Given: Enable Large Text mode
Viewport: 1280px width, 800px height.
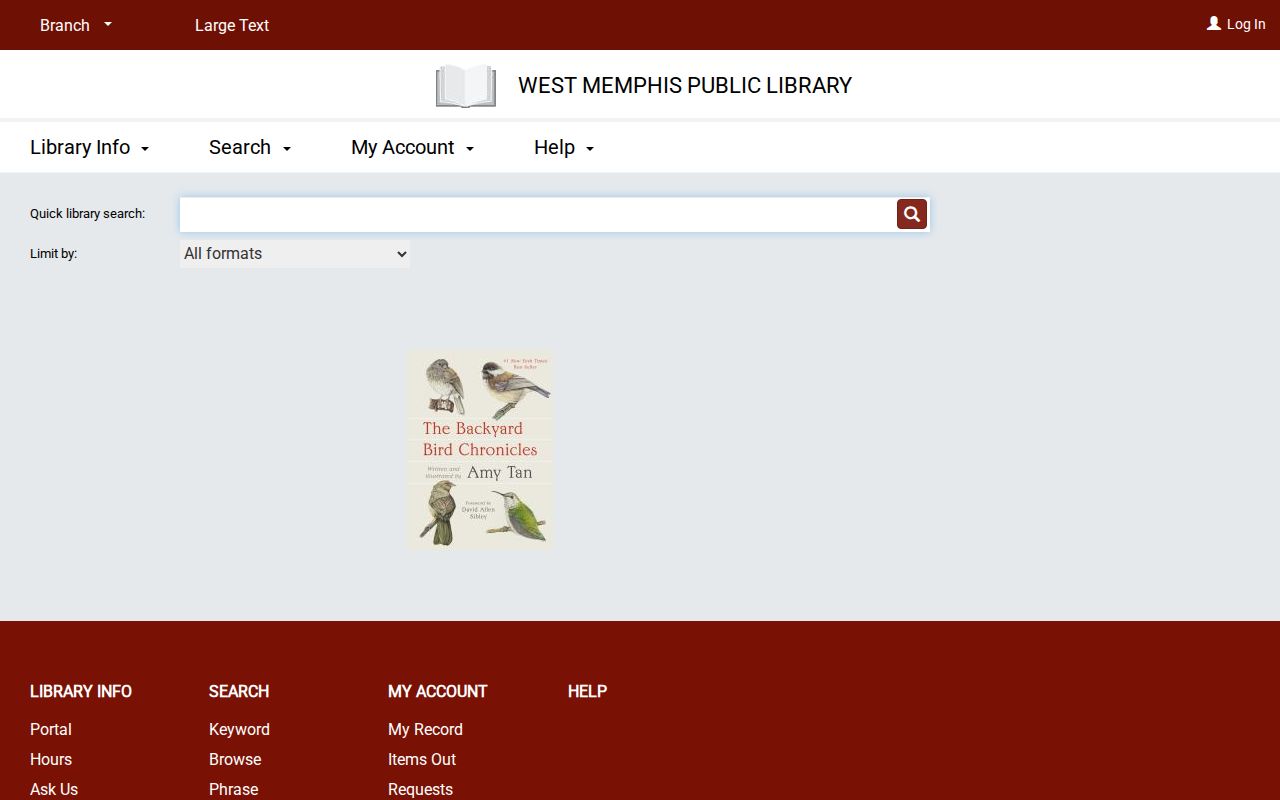Looking at the screenshot, I should coord(232,25).
